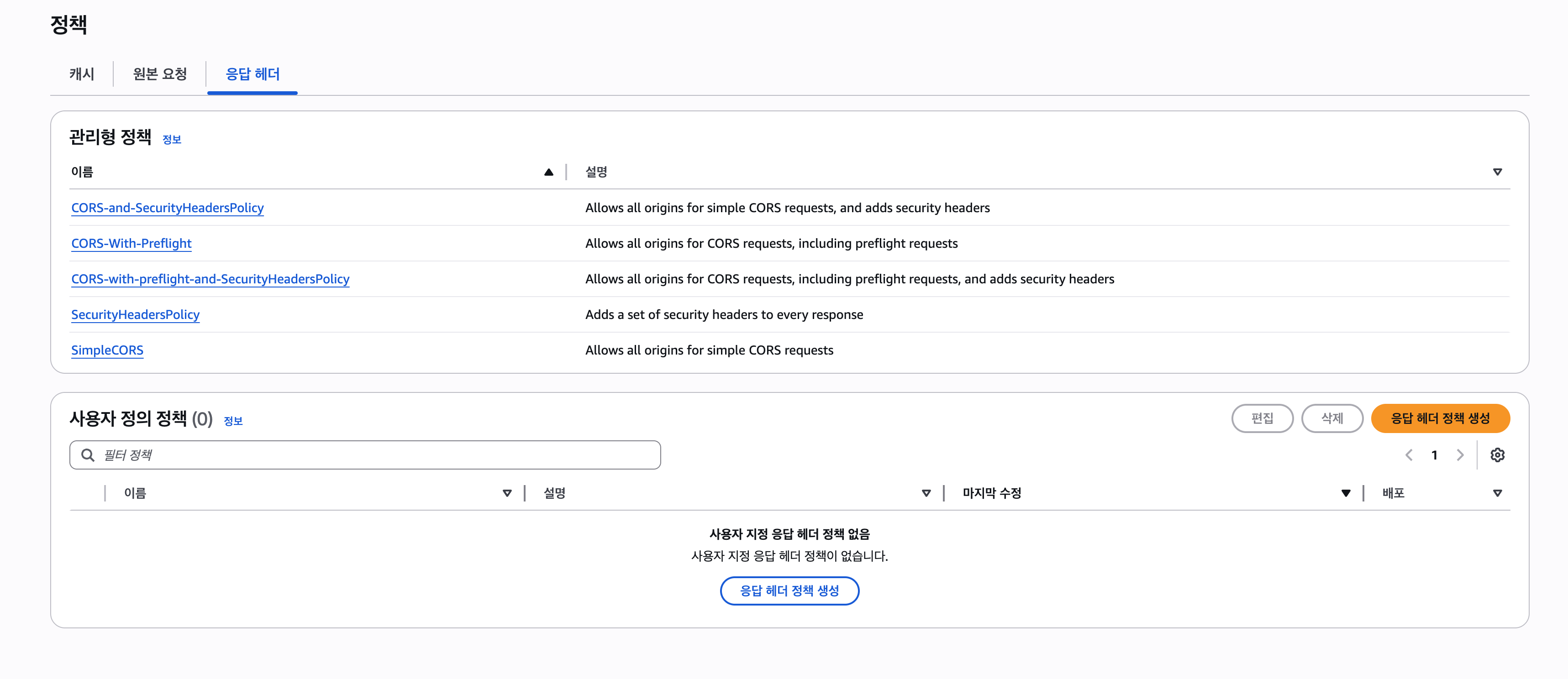1568x679 pixels.
Task: Sort managed policies by name ascending arrow
Action: [548, 172]
